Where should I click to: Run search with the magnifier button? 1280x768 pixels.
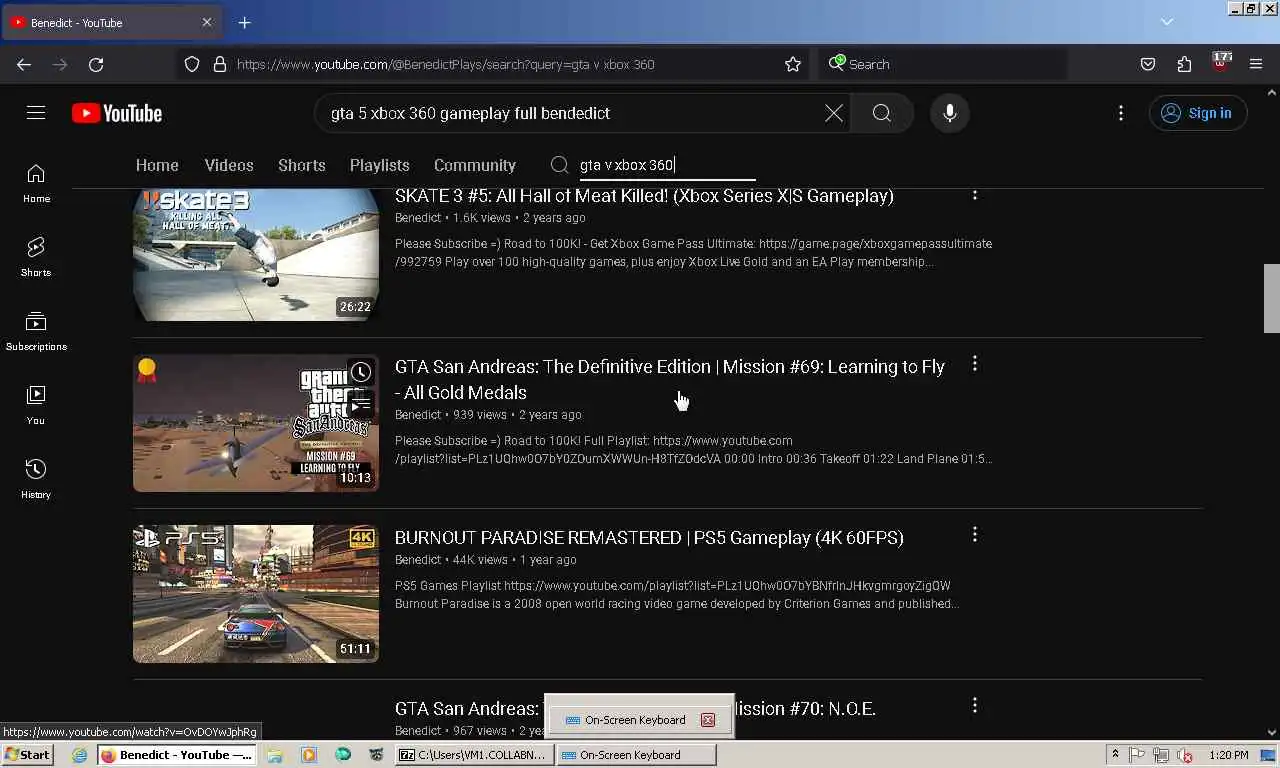pos(881,113)
